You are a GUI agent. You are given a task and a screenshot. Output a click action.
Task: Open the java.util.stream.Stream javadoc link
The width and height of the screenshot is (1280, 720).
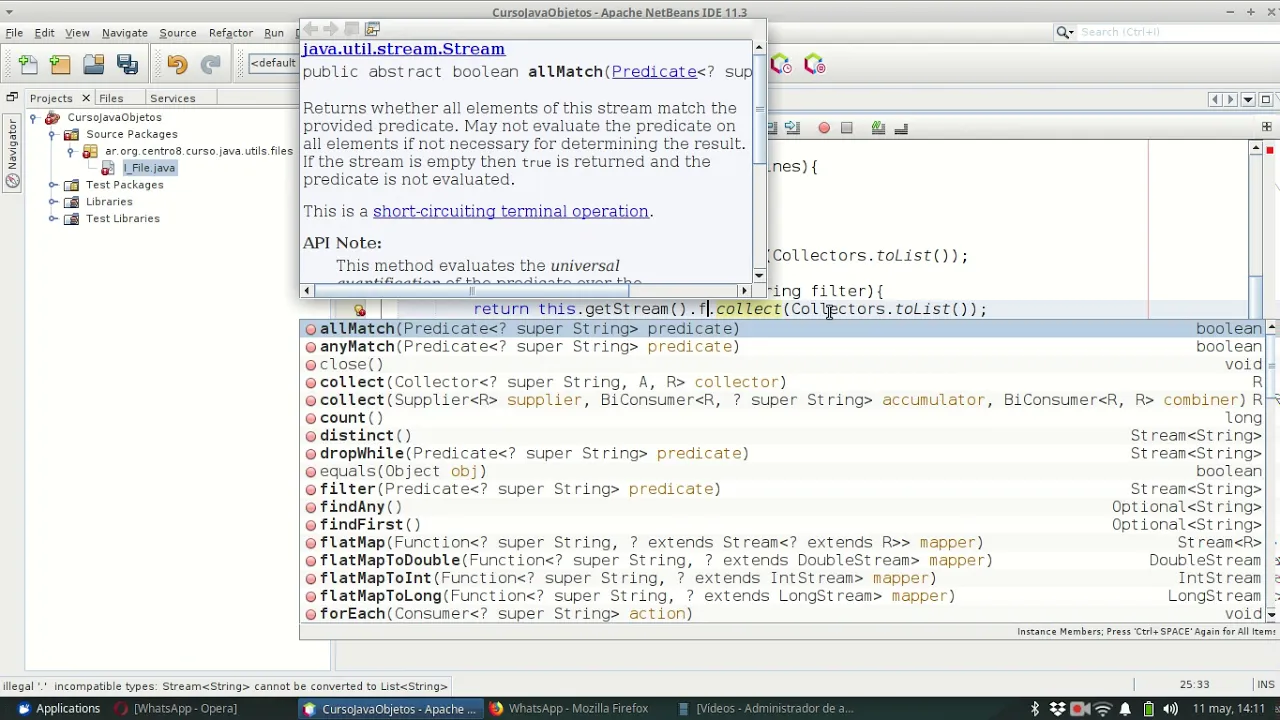pyautogui.click(x=403, y=49)
